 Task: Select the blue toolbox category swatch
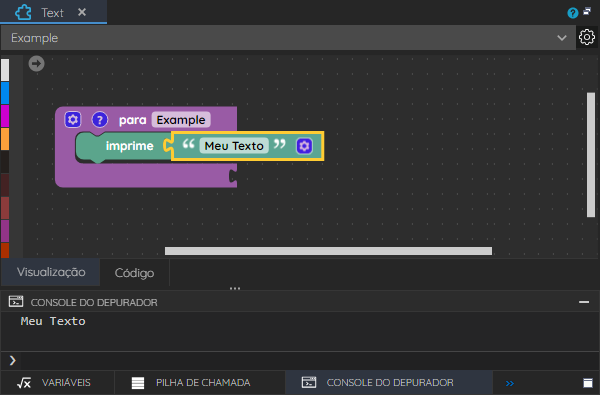(x=5, y=93)
